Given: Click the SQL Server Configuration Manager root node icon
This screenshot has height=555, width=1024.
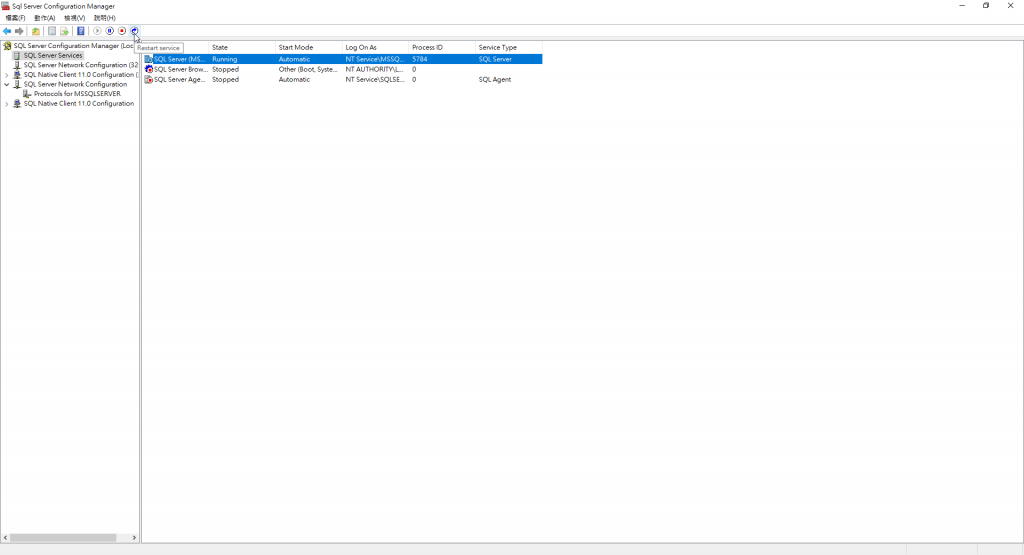Looking at the screenshot, I should [7, 46].
